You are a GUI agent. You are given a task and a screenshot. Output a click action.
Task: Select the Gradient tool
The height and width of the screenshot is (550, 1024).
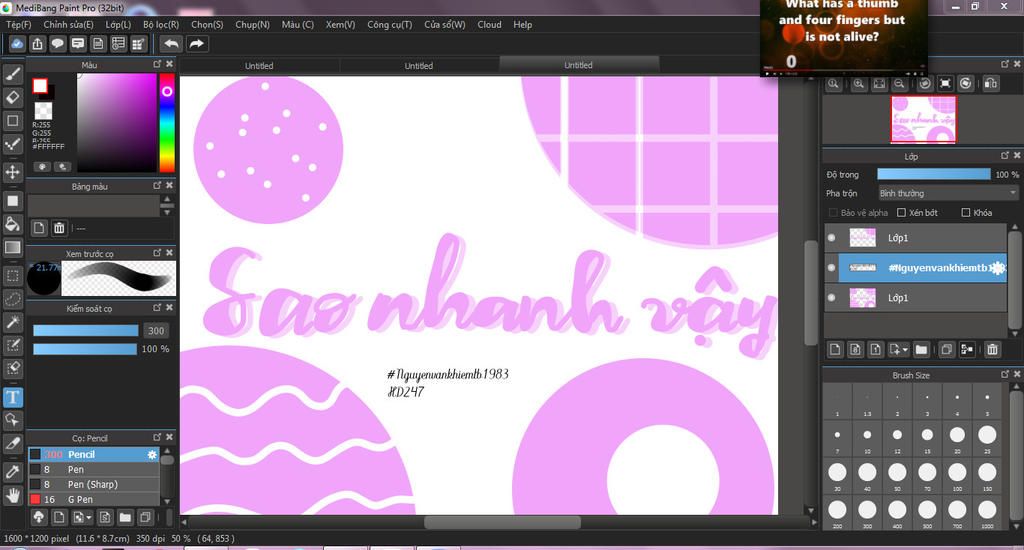click(x=12, y=247)
